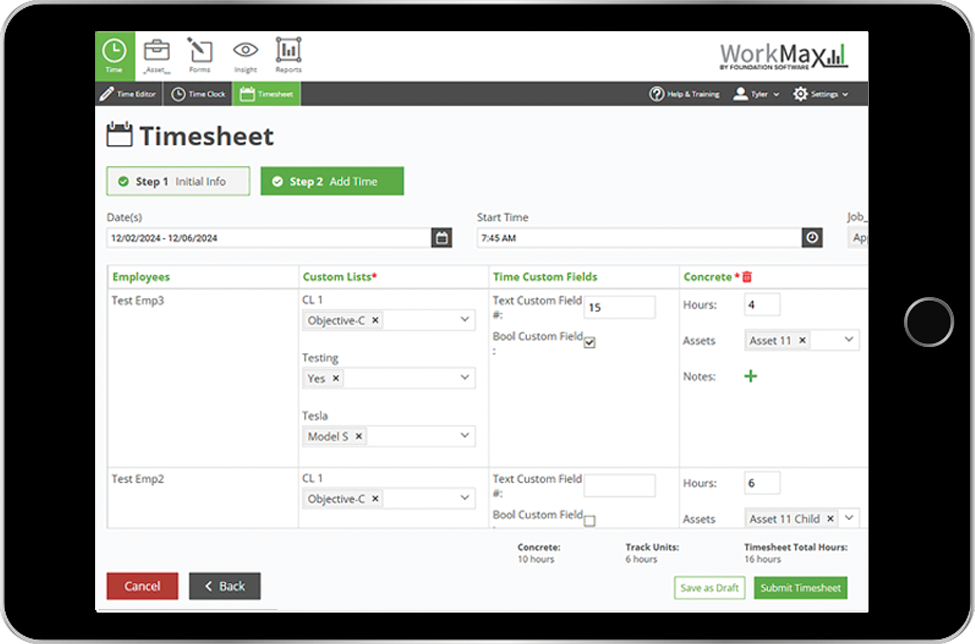Click empty Text Custom Field for Test Emp2
This screenshot has height=644, width=975.
pyautogui.click(x=619, y=485)
